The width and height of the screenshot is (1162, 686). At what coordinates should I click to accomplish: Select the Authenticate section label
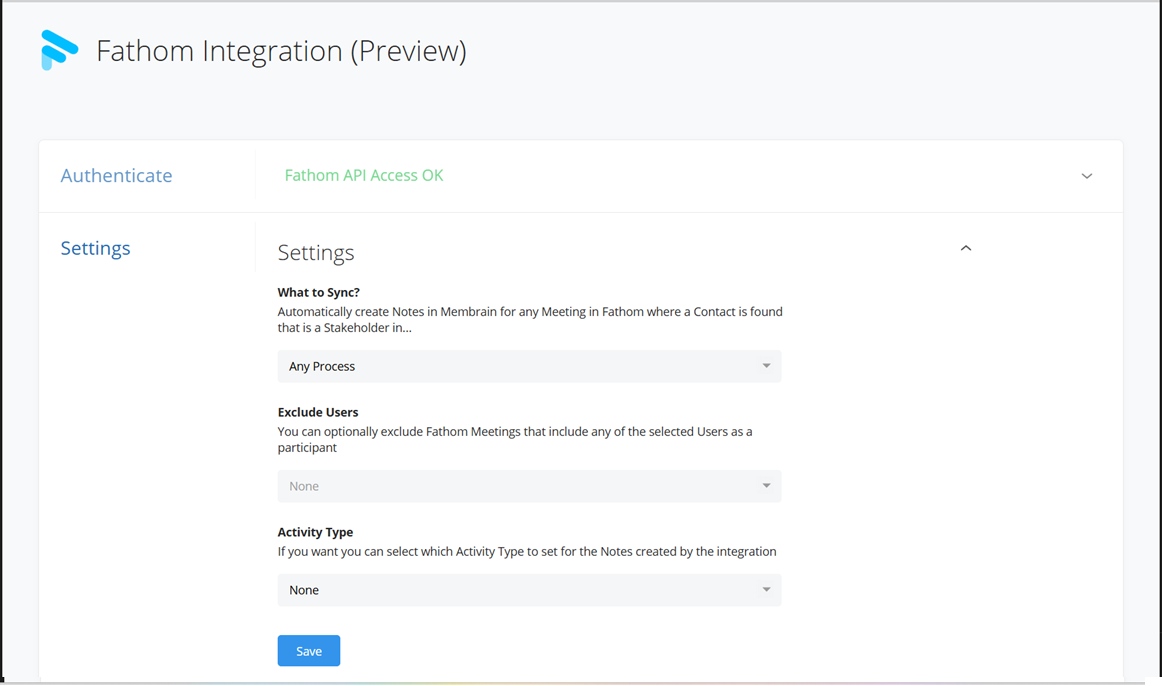[x=116, y=176]
